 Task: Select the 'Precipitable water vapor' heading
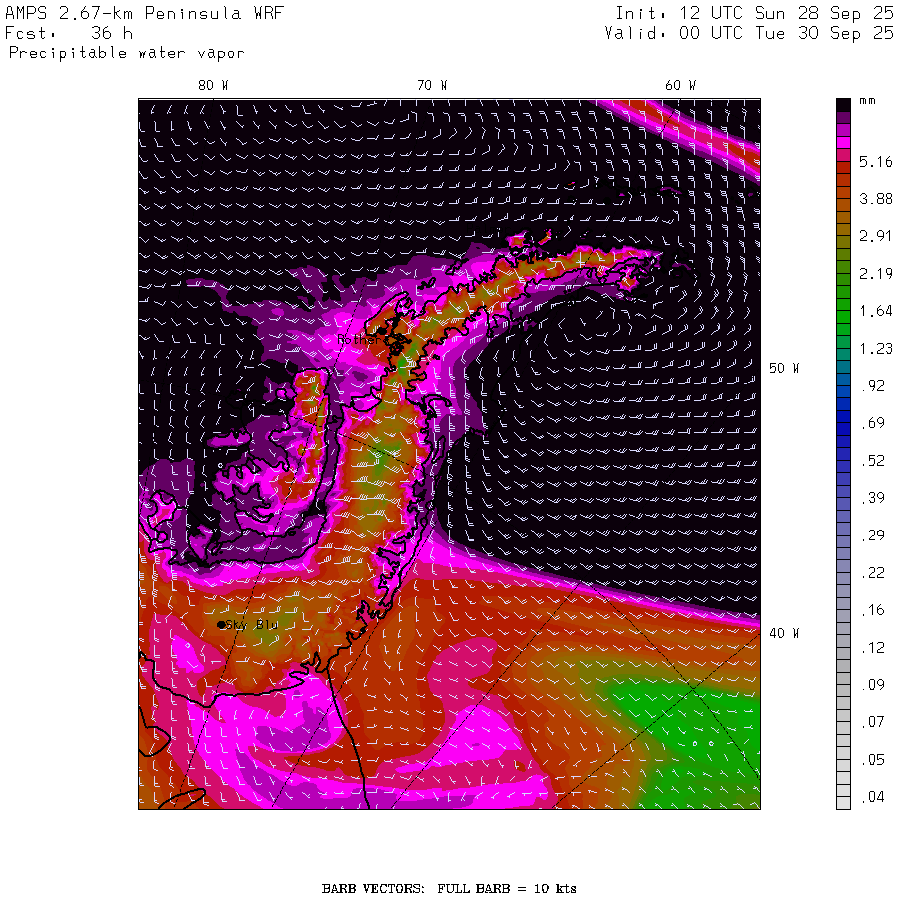point(126,53)
